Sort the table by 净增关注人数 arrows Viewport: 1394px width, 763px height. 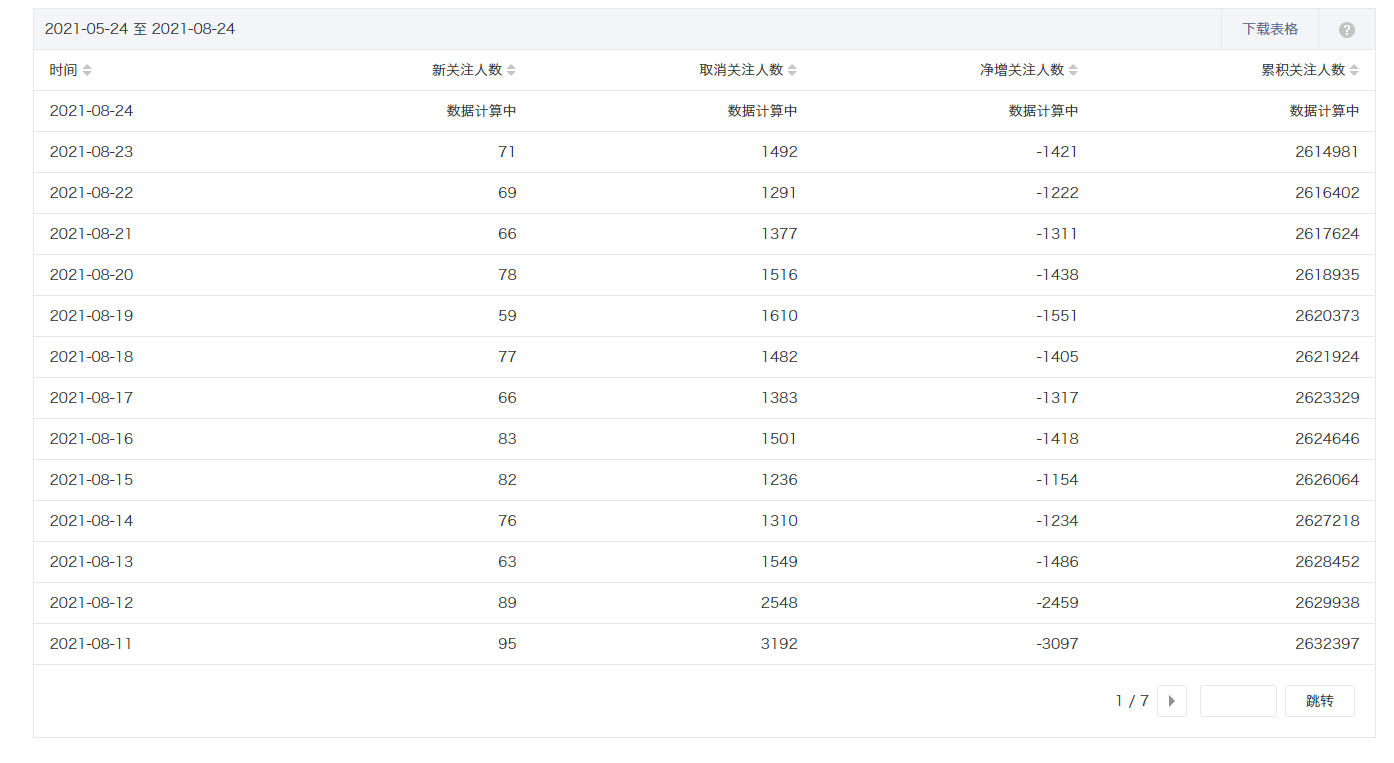tap(1073, 70)
